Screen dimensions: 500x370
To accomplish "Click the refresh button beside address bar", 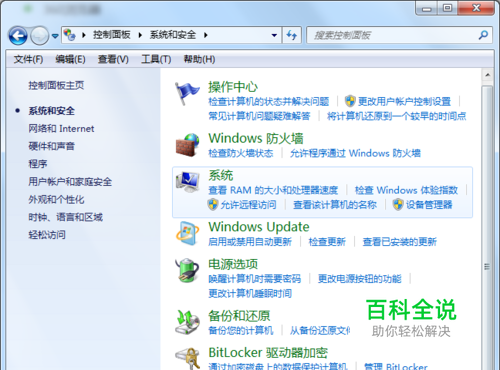I will click(x=292, y=35).
